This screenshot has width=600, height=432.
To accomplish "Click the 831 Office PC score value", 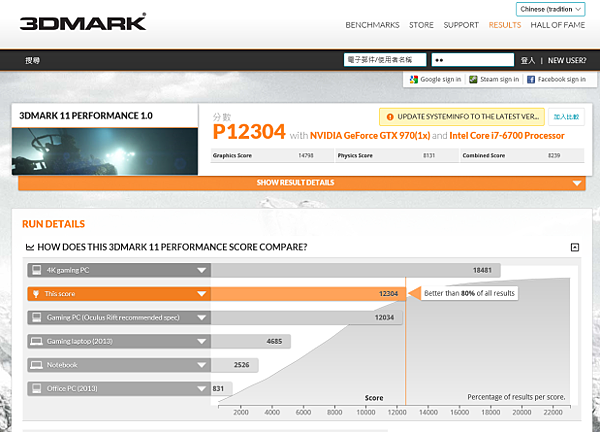I will (x=218, y=389).
